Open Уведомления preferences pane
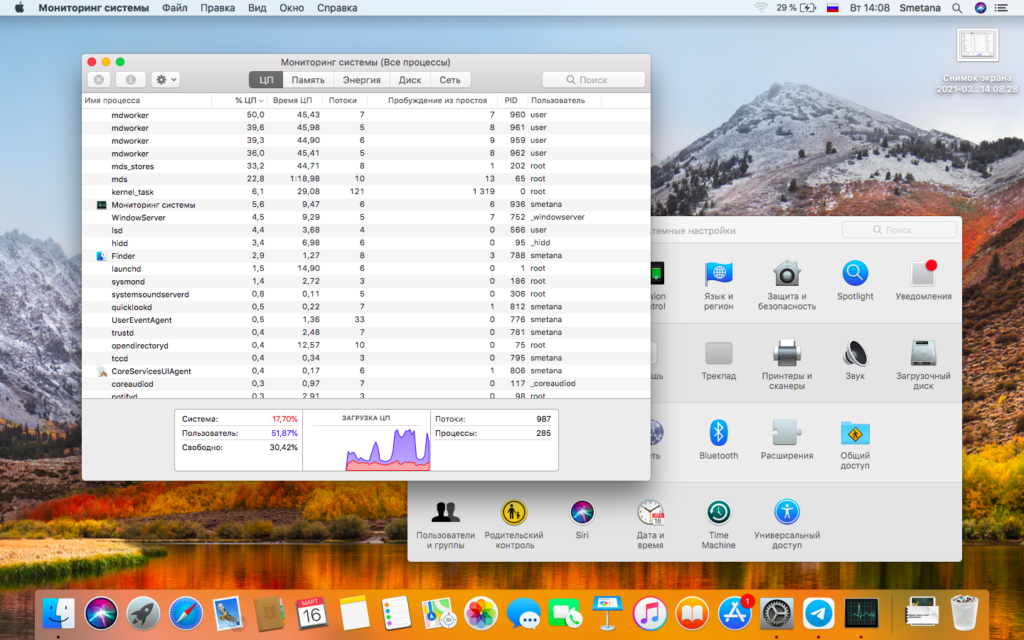 coord(923,281)
